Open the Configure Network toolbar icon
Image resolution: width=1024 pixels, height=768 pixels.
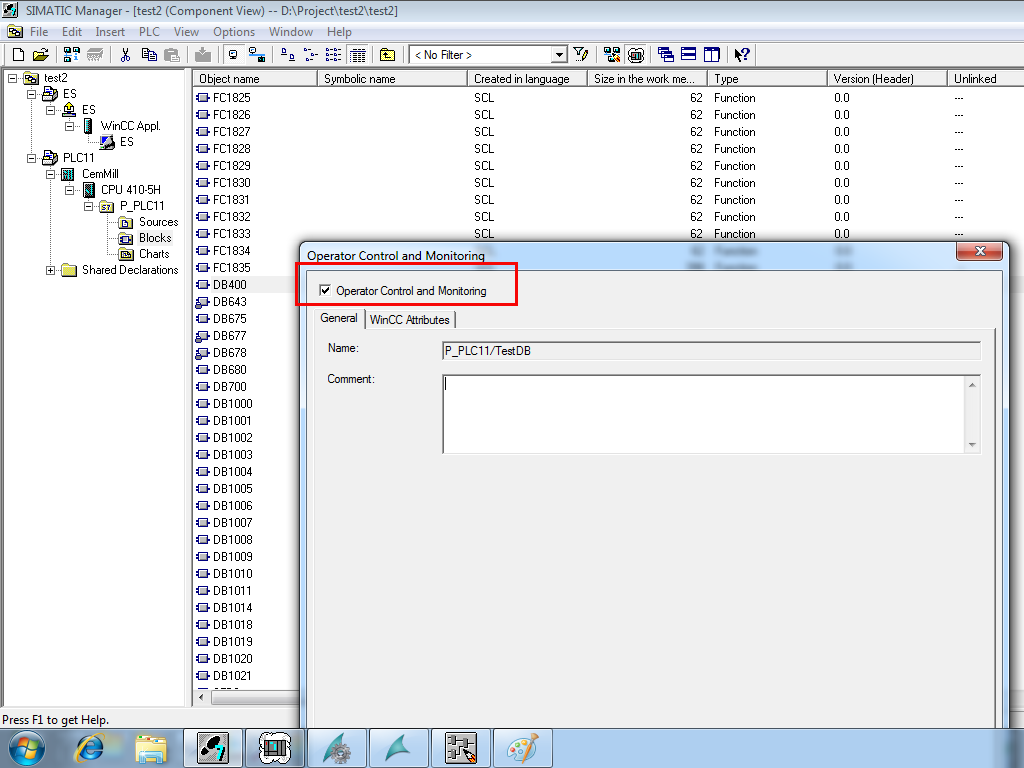click(612, 55)
